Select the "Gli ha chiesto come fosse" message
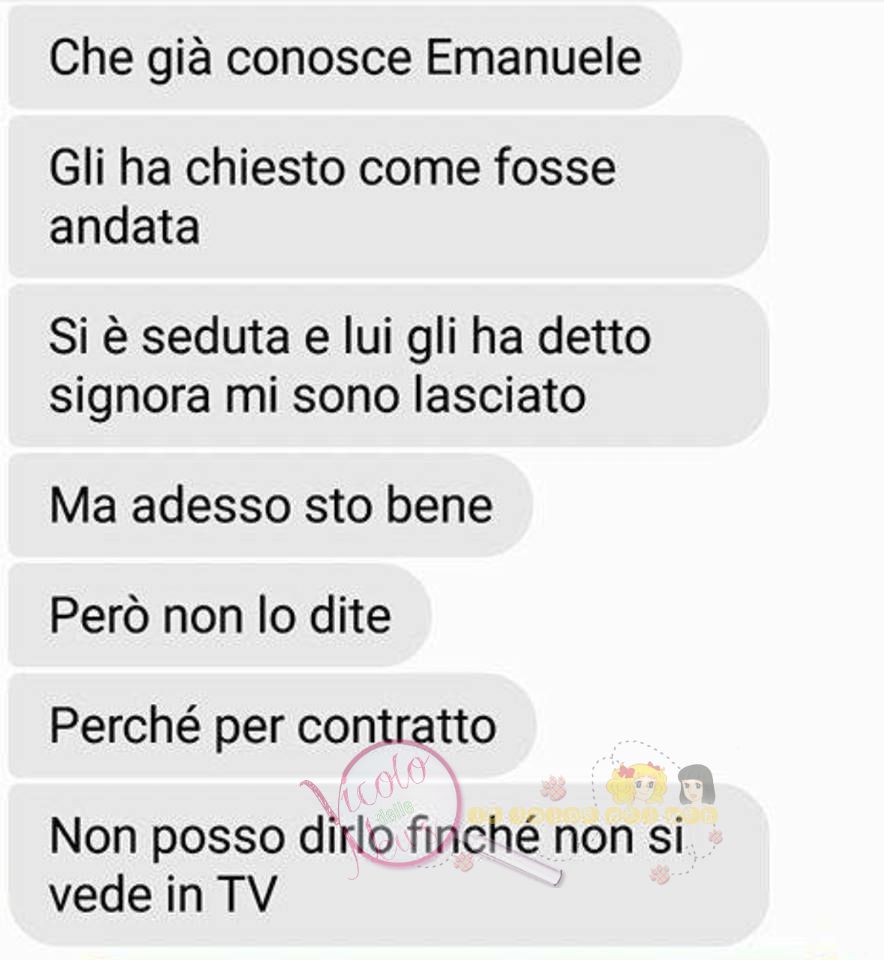 (388, 196)
